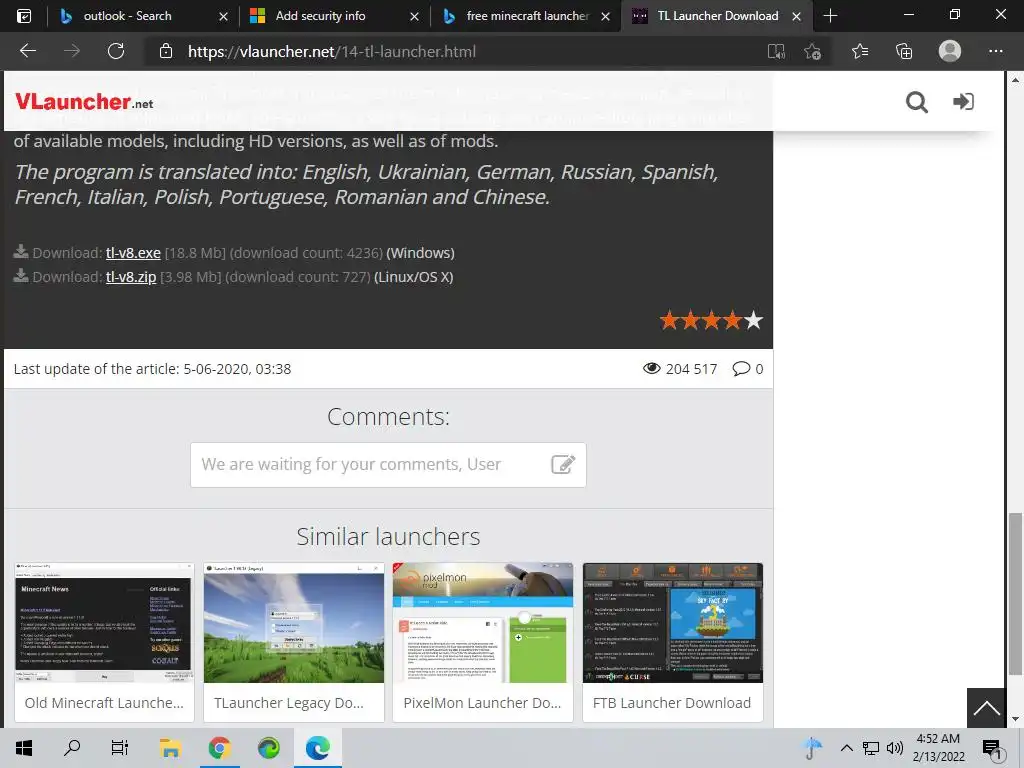Close the 'Add security info' tab

[414, 16]
